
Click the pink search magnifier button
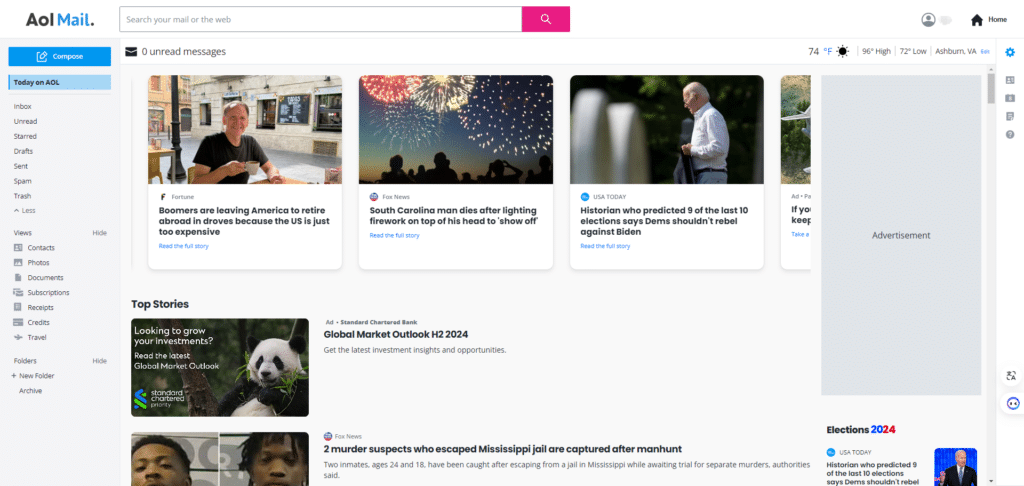coord(545,19)
